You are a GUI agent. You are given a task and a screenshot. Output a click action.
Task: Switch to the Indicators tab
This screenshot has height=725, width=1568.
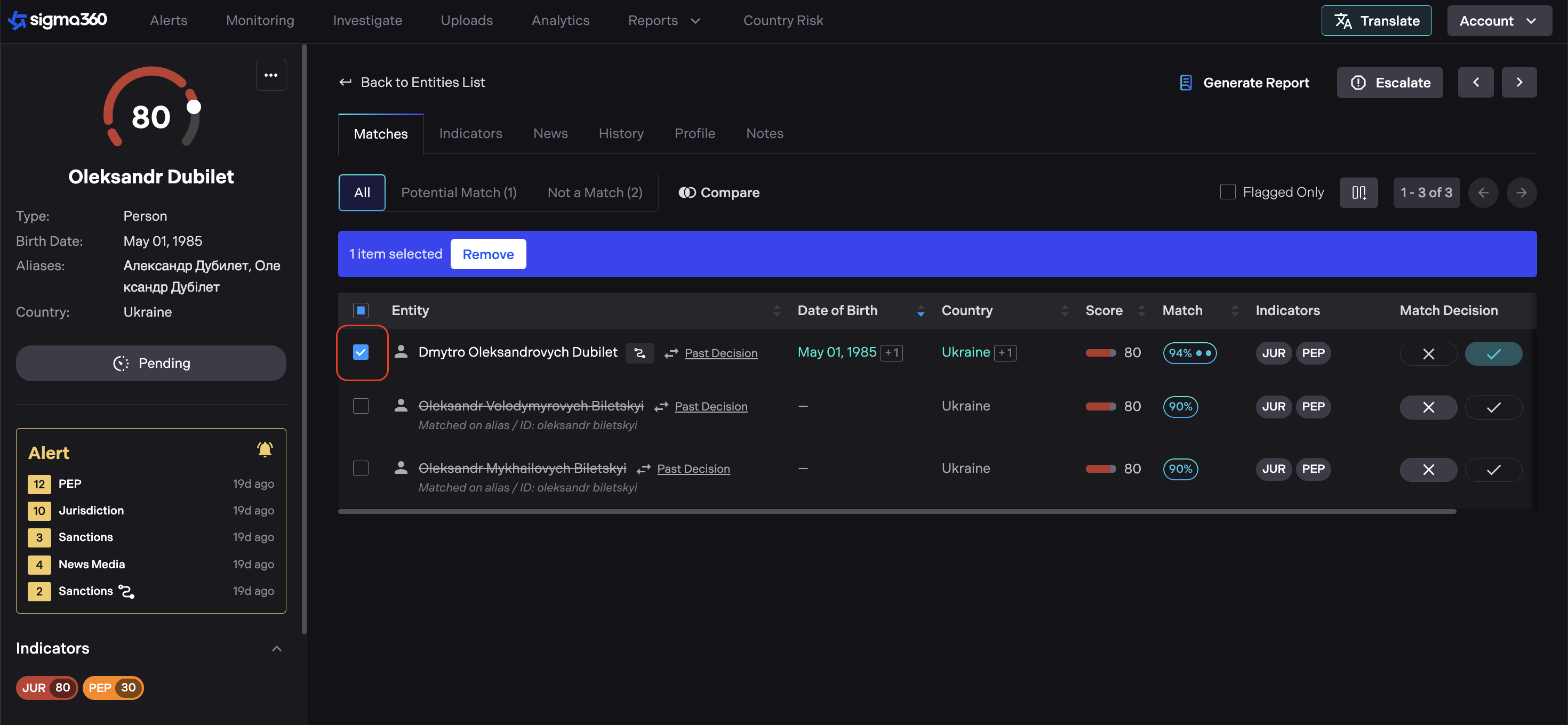[x=470, y=133]
